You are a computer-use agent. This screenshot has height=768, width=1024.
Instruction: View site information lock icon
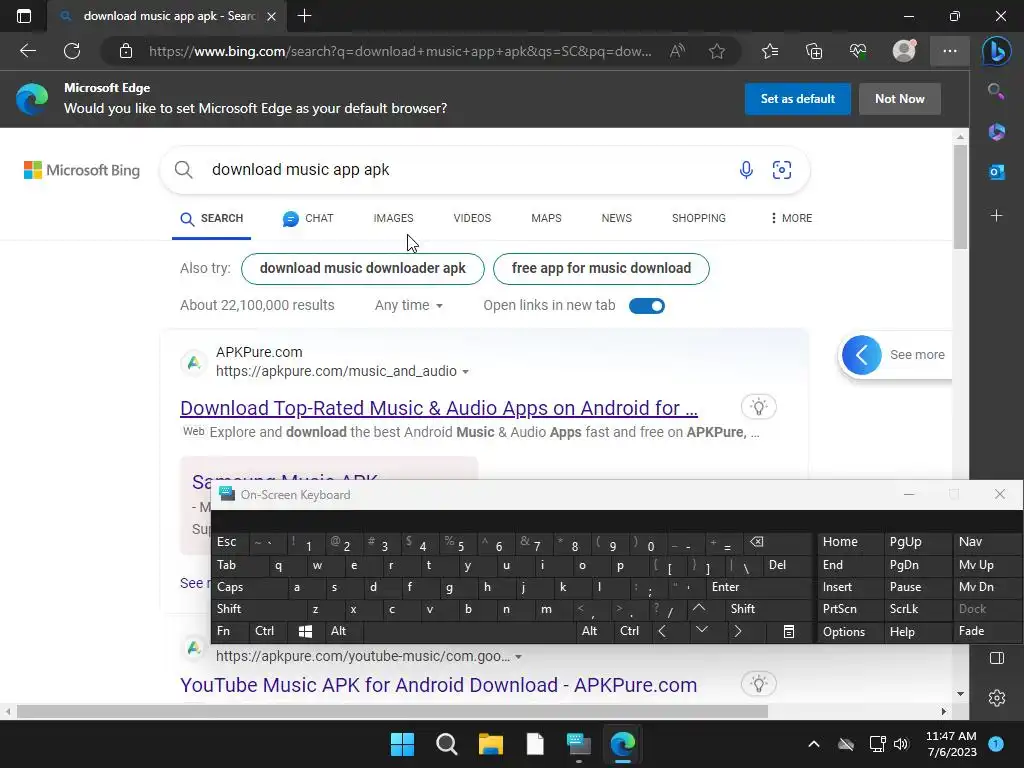coord(126,51)
